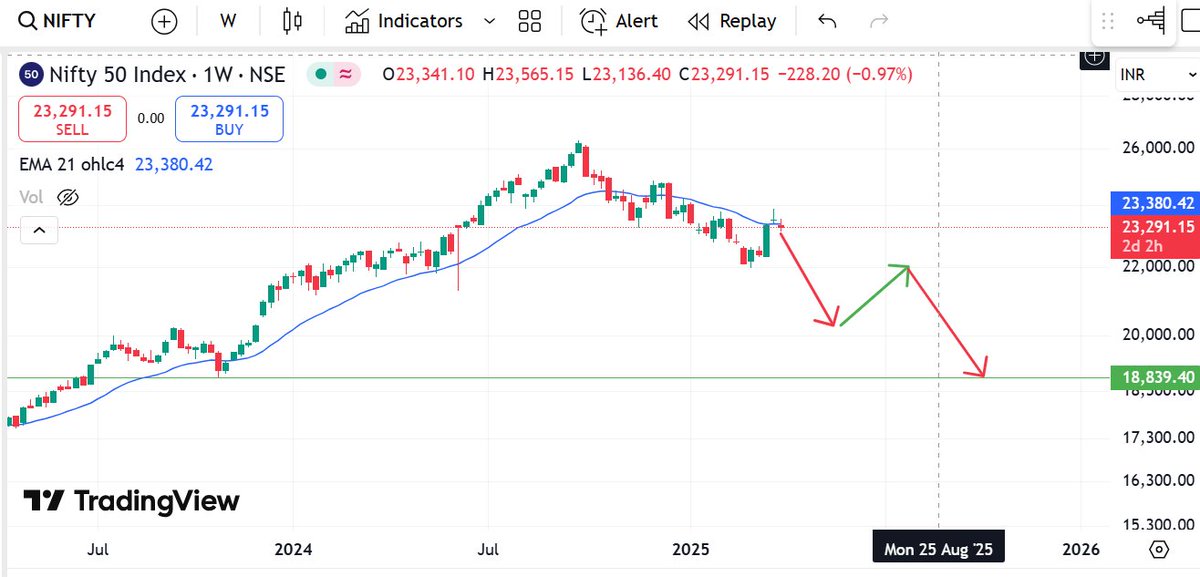The image size is (1200, 577).
Task: Click the Mon 25 Aug '25 date label
Action: click(x=938, y=549)
